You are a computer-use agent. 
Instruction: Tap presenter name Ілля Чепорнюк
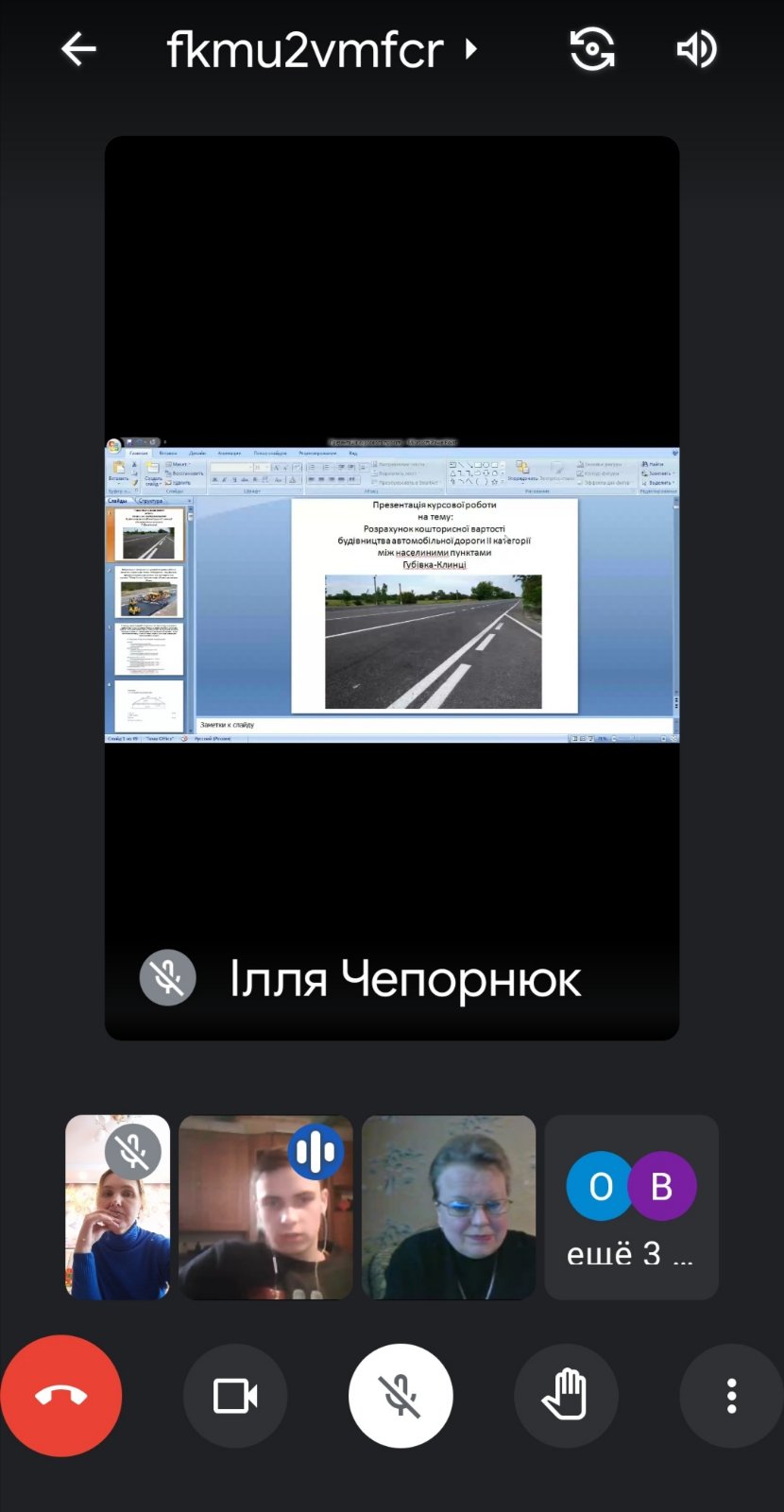point(404,979)
